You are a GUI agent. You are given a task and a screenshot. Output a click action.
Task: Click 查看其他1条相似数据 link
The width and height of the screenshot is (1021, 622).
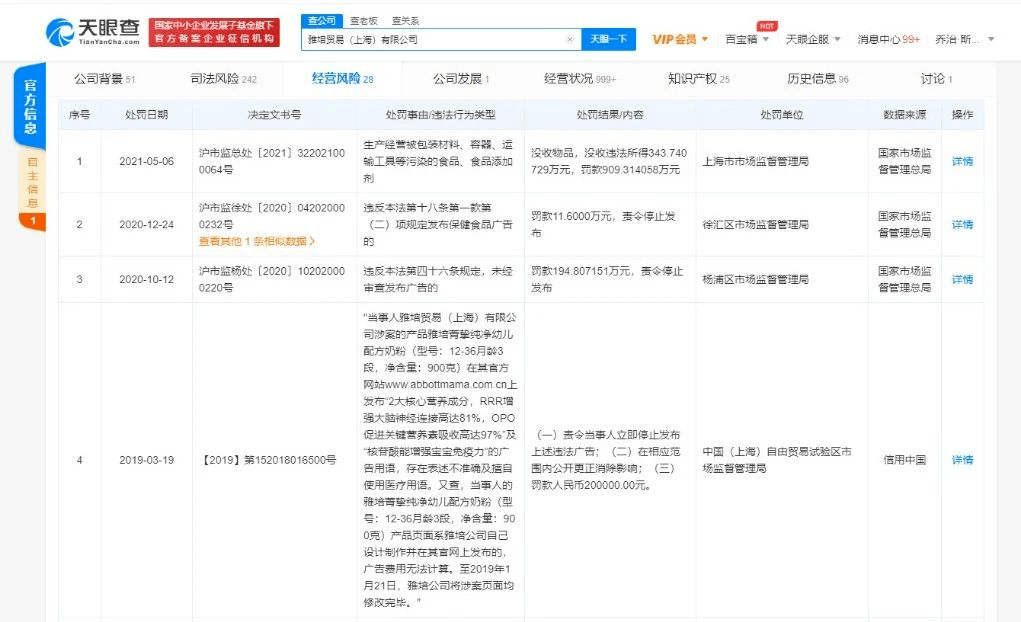[257, 241]
